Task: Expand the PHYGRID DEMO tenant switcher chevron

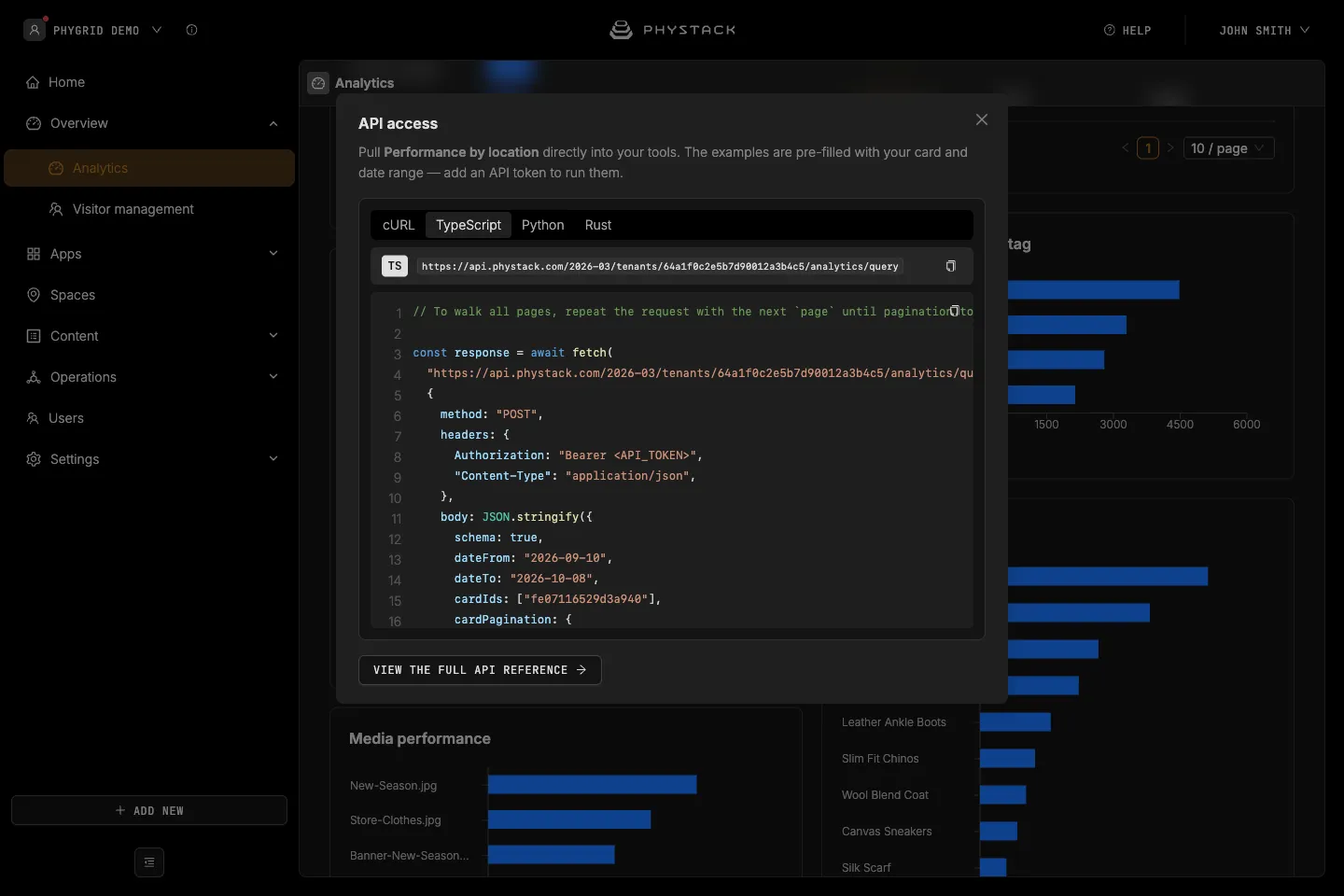Action: (157, 30)
